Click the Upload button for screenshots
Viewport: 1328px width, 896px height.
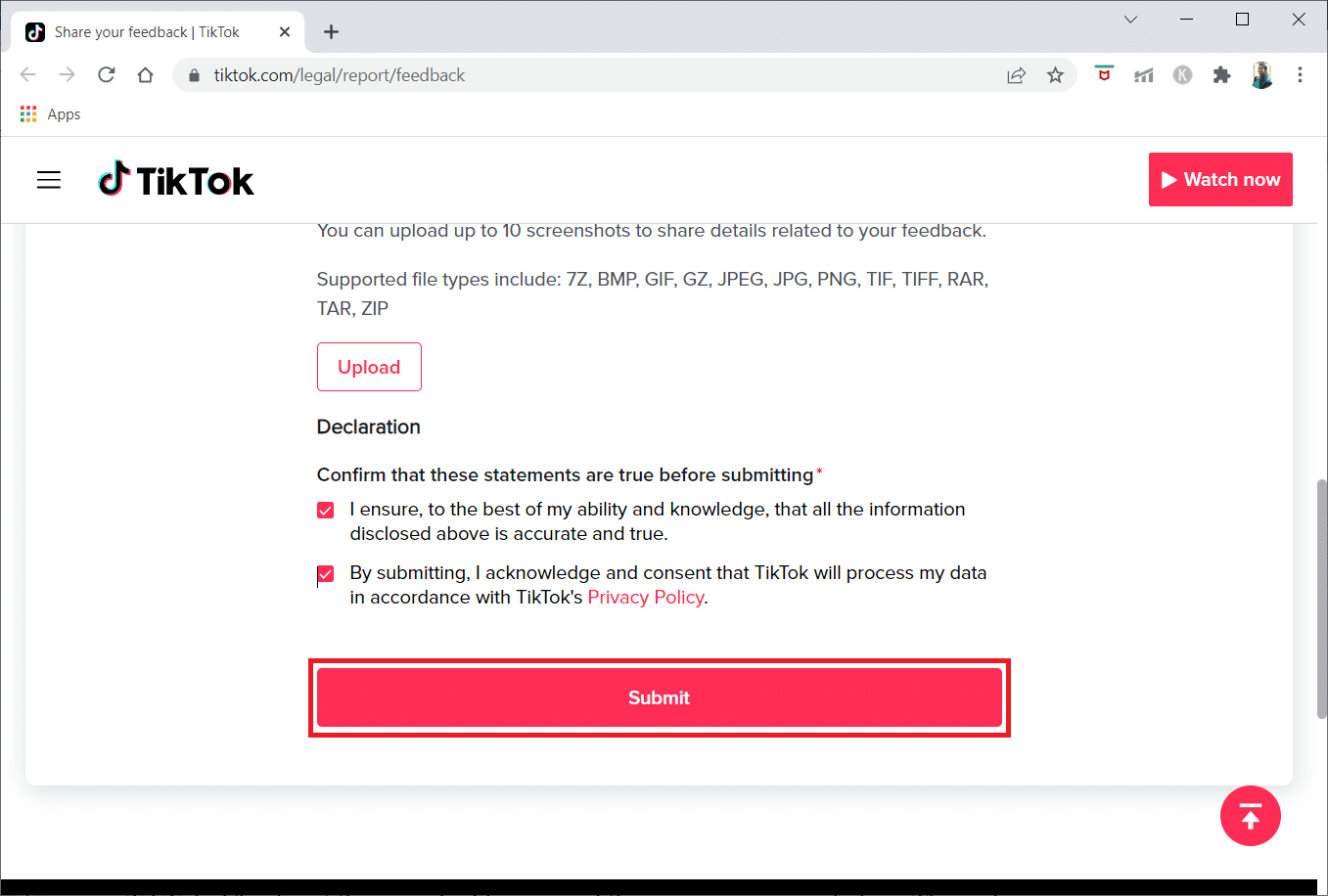tap(369, 367)
